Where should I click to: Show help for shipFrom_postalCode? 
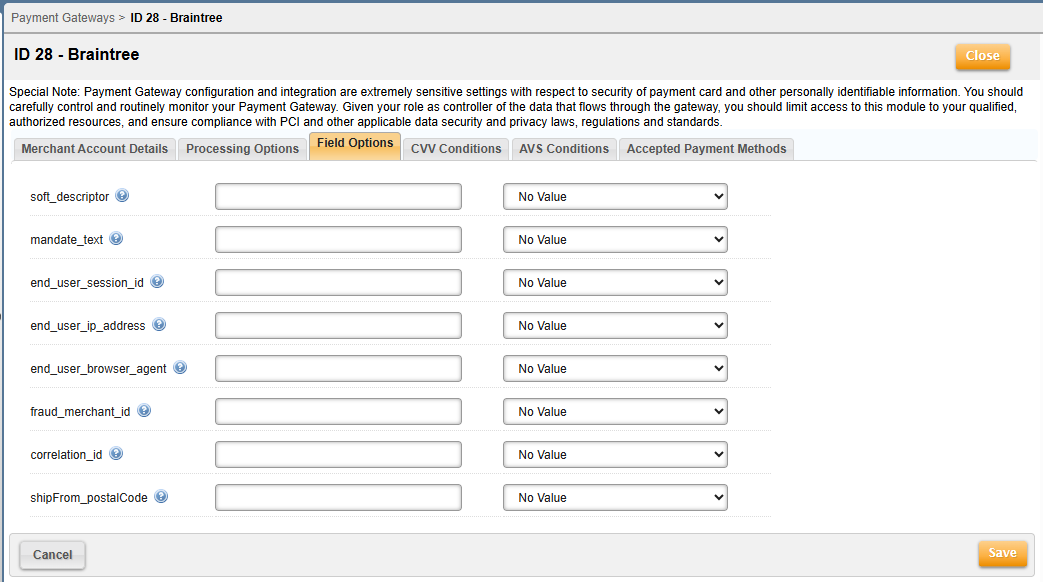point(161,497)
